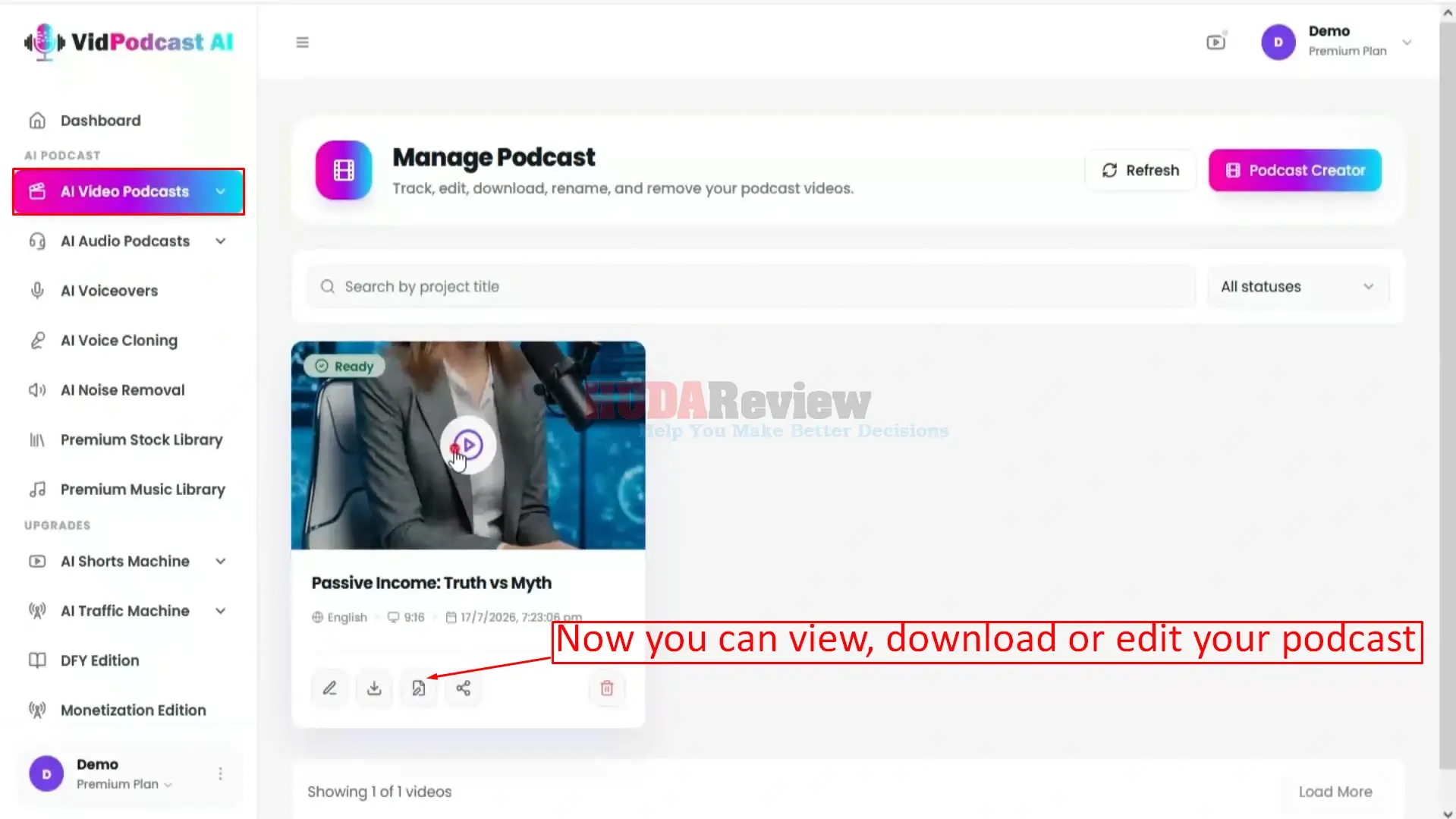Open DFY Edition

99,660
